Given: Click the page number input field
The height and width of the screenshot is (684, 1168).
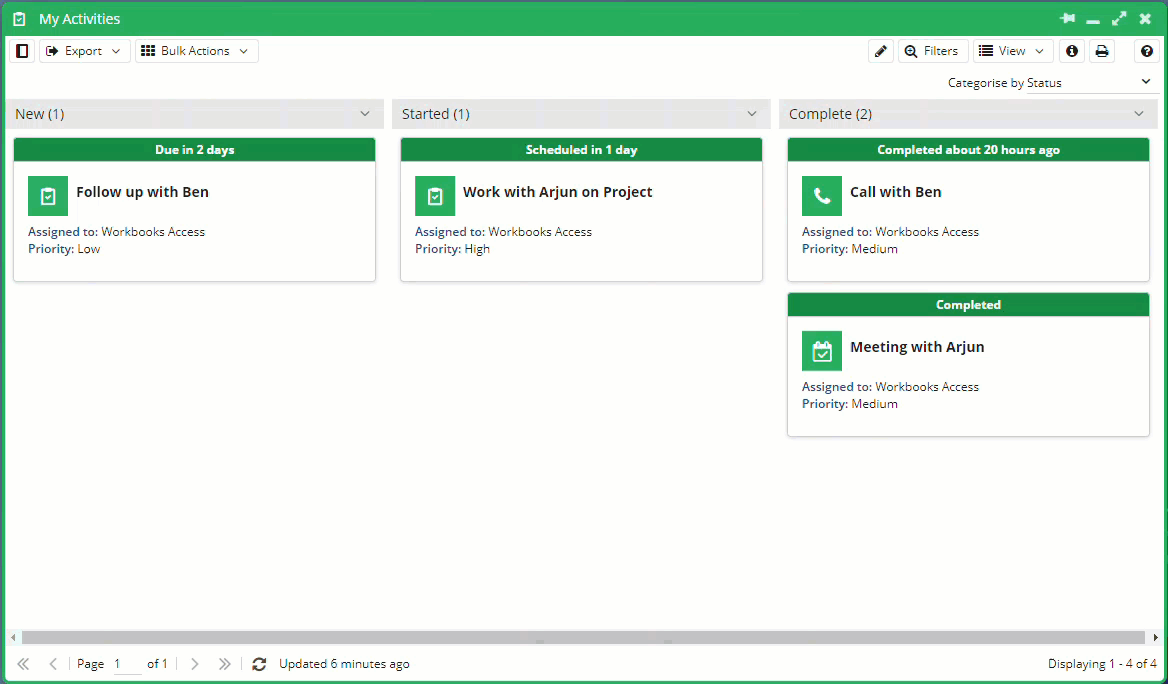Looking at the screenshot, I should pos(127,664).
